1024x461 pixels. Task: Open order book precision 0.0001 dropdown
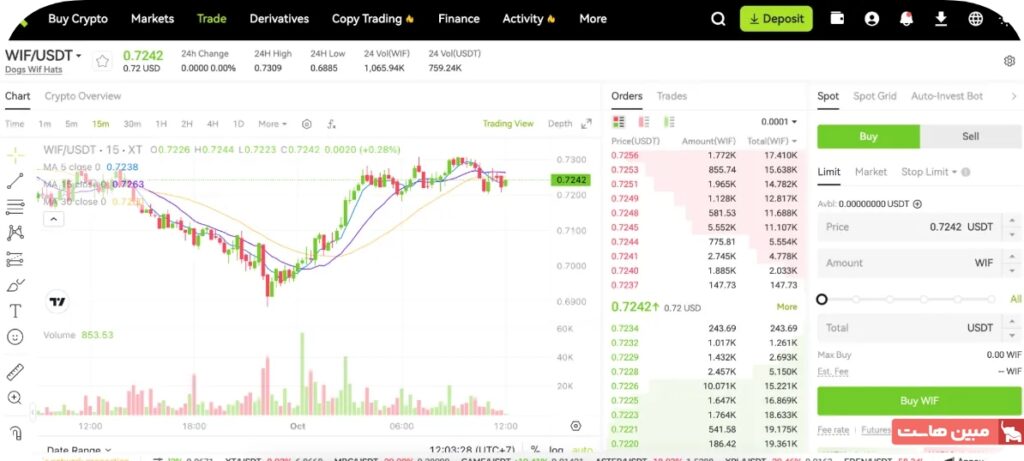coord(780,122)
